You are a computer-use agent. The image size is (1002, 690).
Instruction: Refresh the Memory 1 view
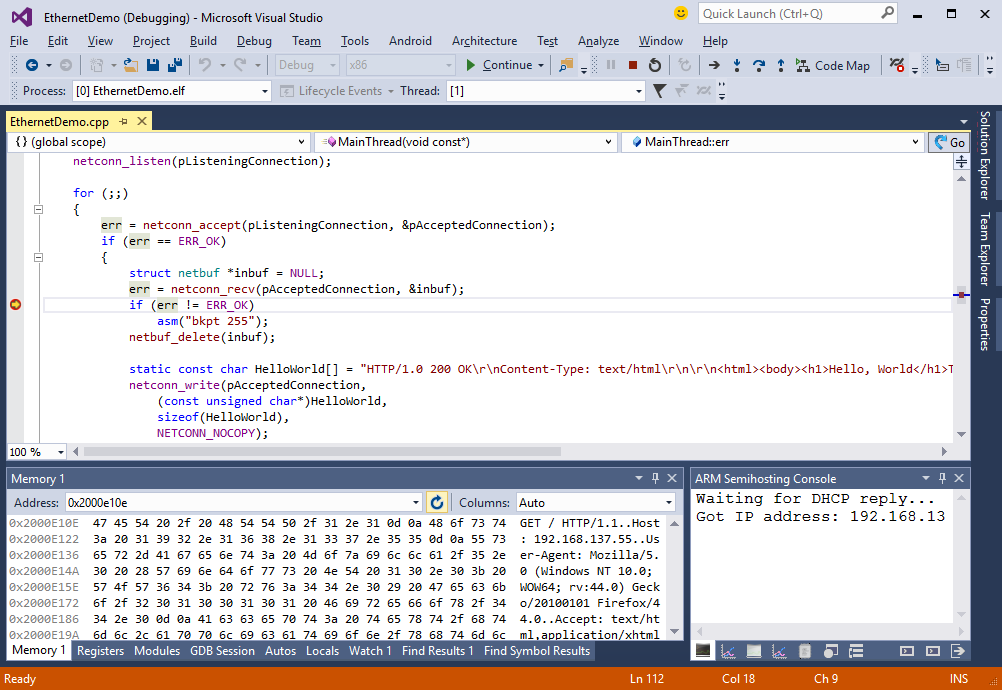point(436,503)
